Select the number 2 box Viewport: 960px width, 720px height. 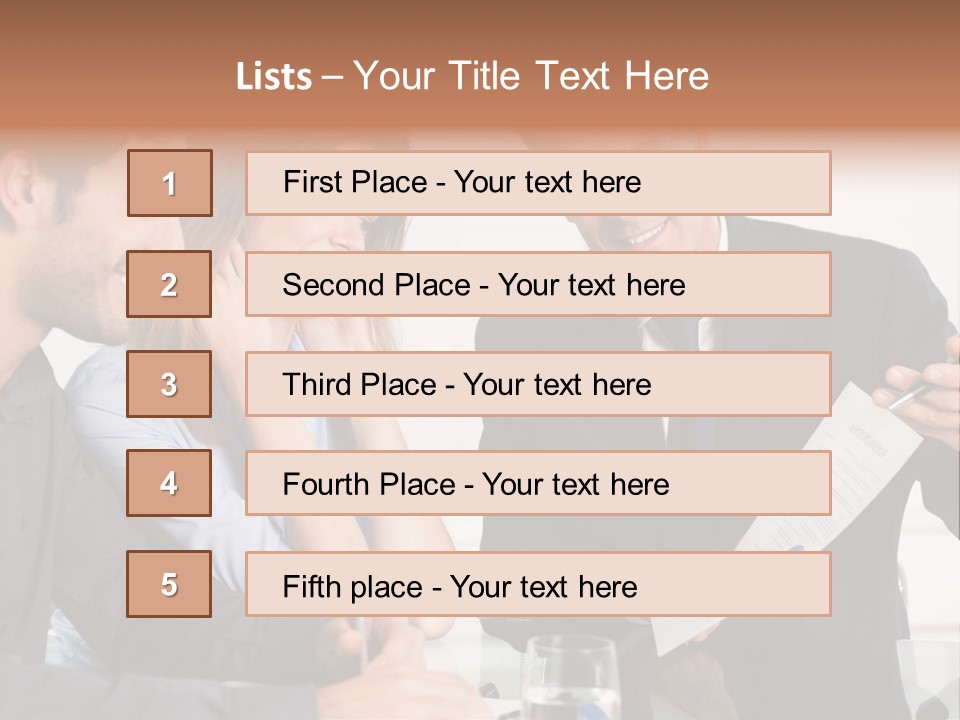click(169, 284)
